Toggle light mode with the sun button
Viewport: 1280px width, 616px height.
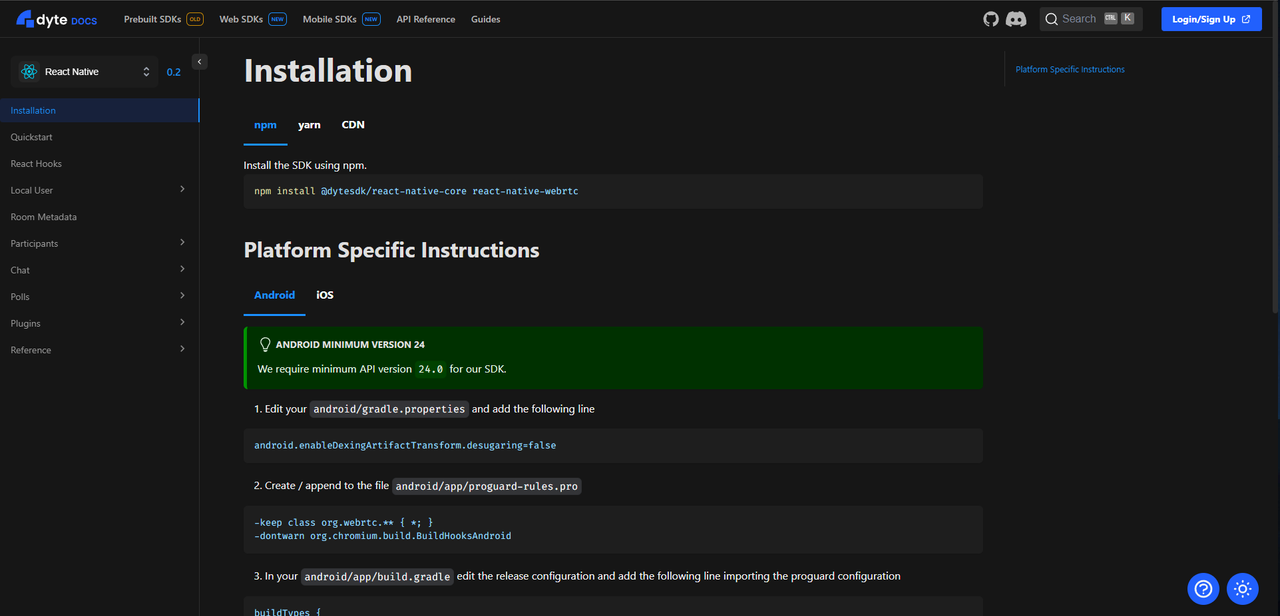coord(1242,589)
